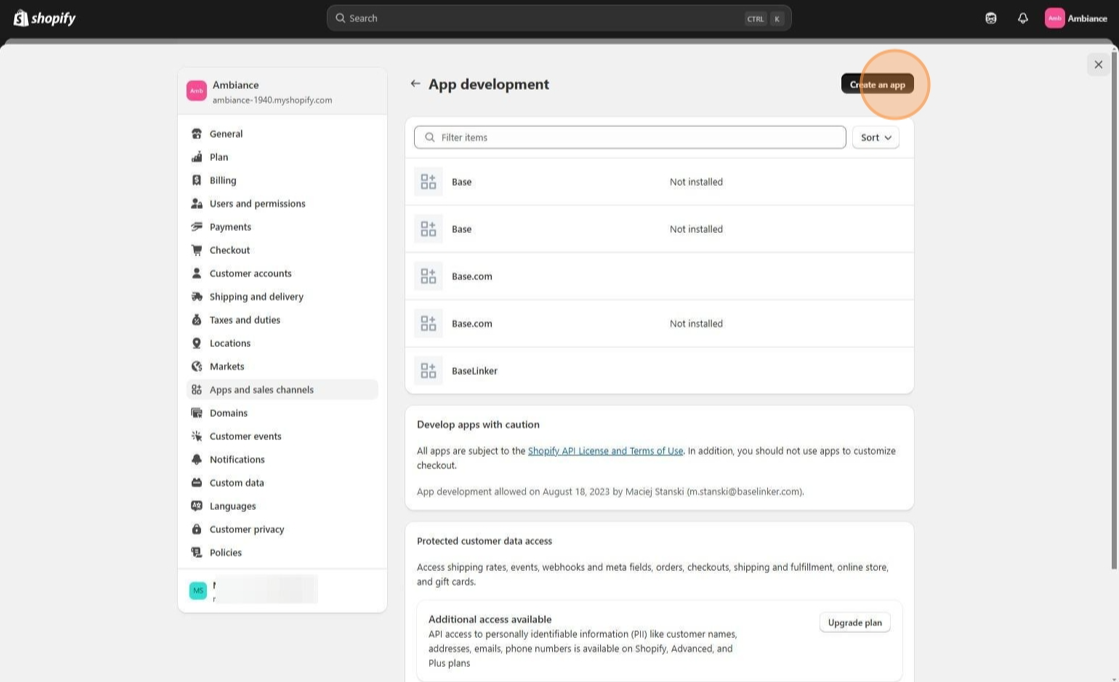This screenshot has width=1119, height=682.
Task: Expand the Sort dropdown
Action: tap(875, 138)
